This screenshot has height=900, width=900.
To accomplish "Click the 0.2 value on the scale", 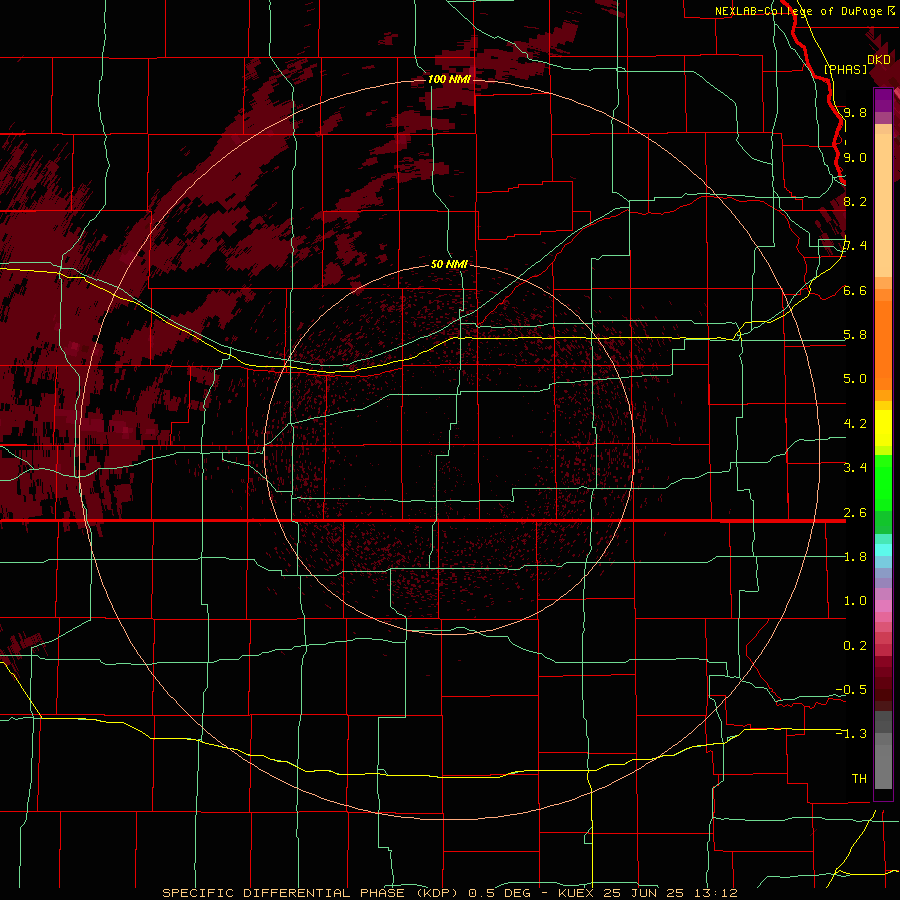I will tap(855, 645).
